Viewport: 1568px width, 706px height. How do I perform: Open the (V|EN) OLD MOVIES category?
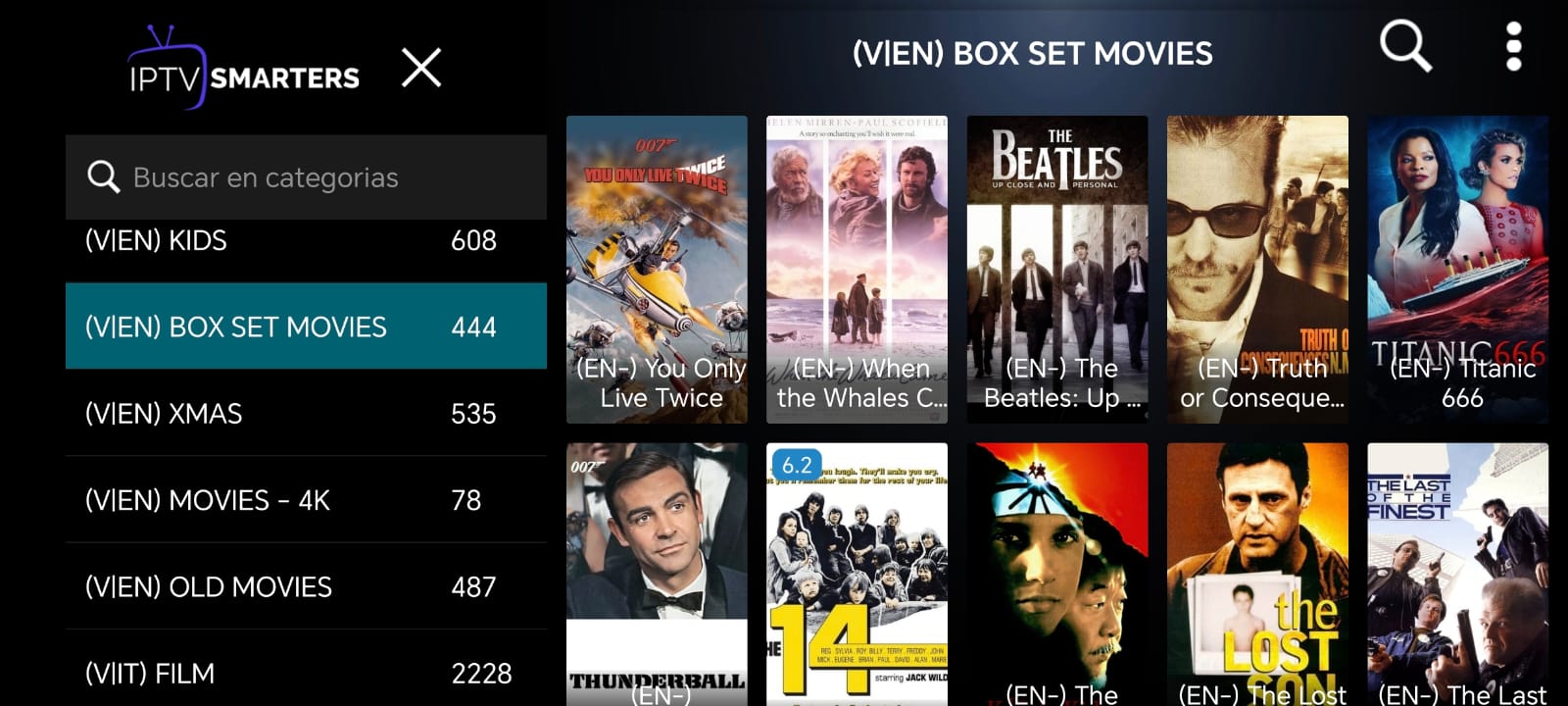(306, 586)
